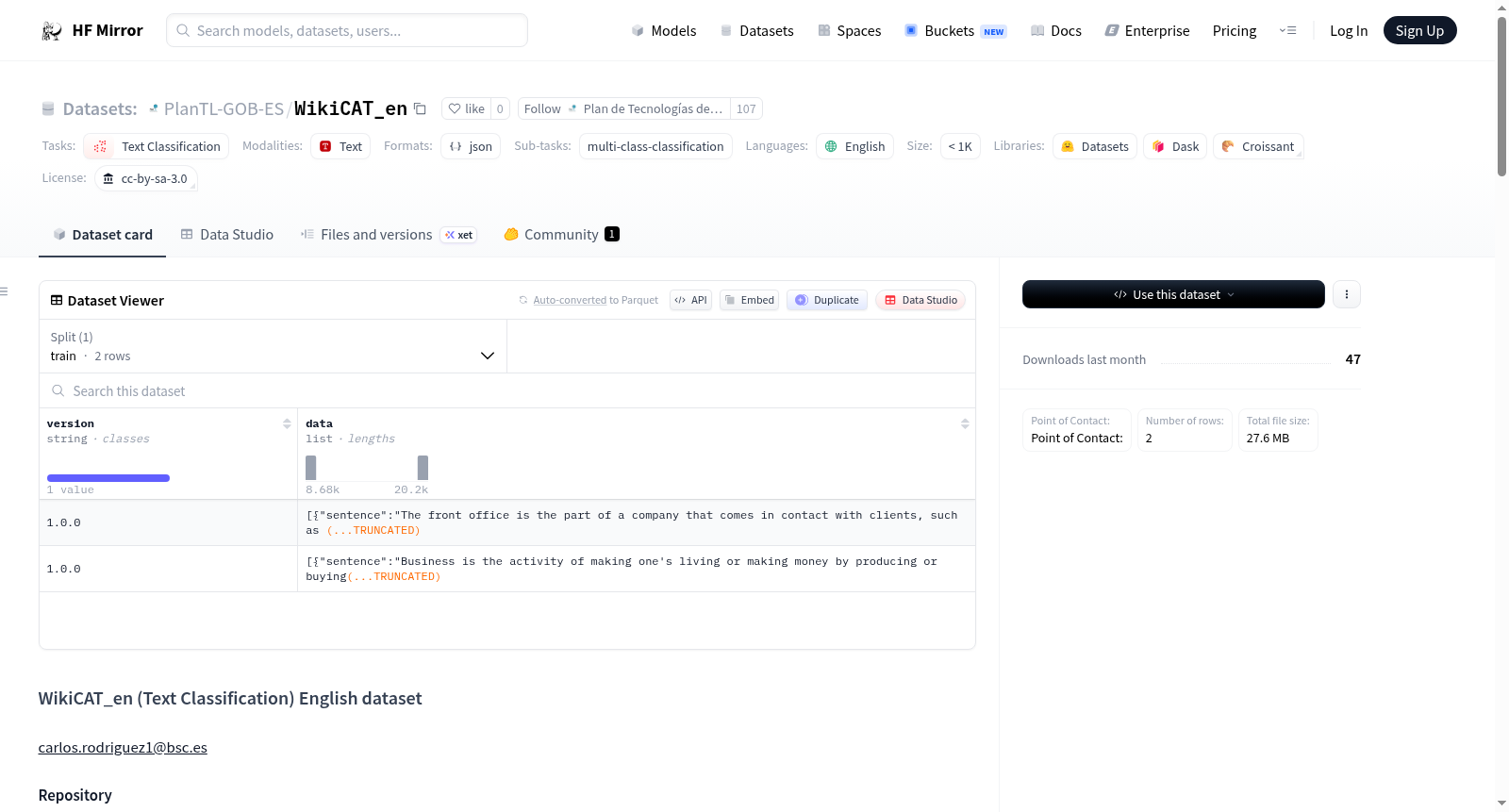
Task: Select the cc-by-sa-3.0 license tag
Action: (x=146, y=178)
